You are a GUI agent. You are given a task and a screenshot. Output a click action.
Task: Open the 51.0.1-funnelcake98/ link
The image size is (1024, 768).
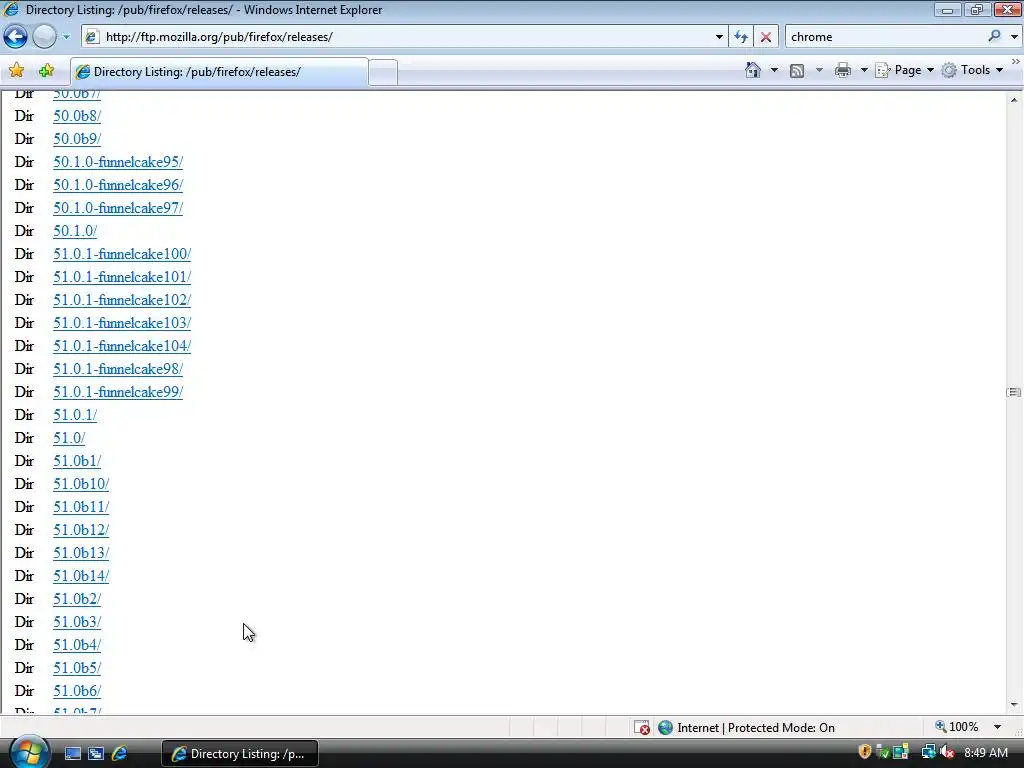click(x=118, y=369)
